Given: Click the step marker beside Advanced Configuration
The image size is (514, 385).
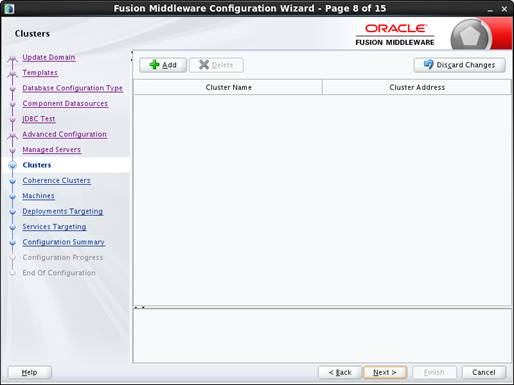Looking at the screenshot, I should pyautogui.click(x=13, y=136).
